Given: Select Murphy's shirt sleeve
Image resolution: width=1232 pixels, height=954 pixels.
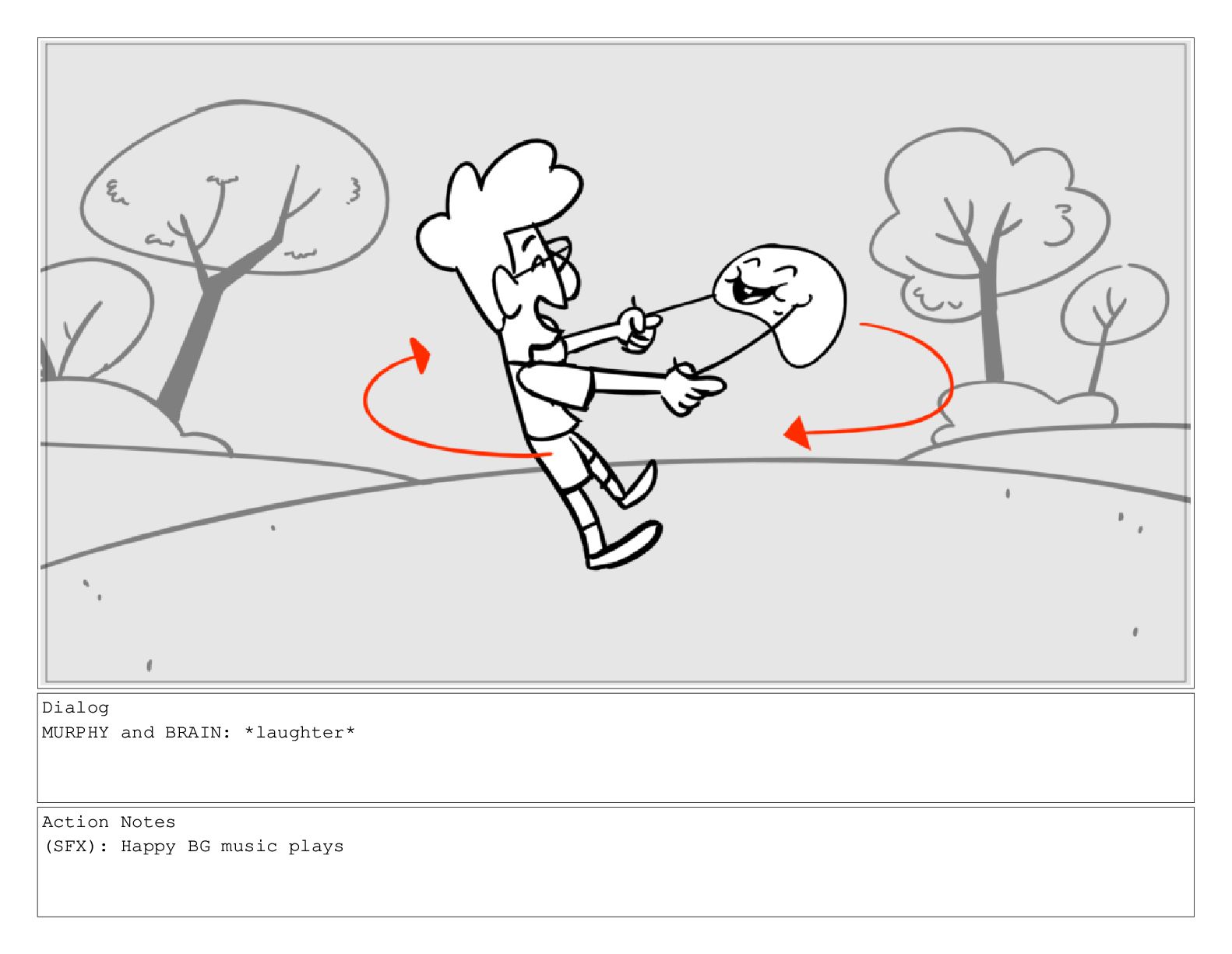Looking at the screenshot, I should [554, 385].
